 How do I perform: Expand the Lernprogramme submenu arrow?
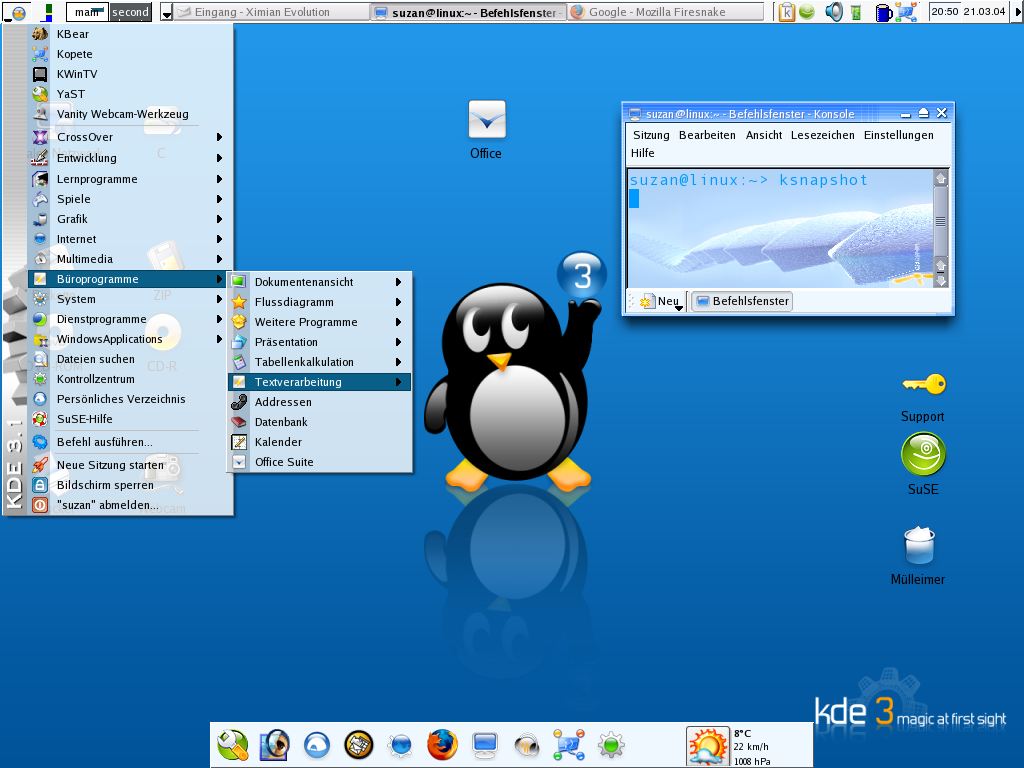click(219, 179)
